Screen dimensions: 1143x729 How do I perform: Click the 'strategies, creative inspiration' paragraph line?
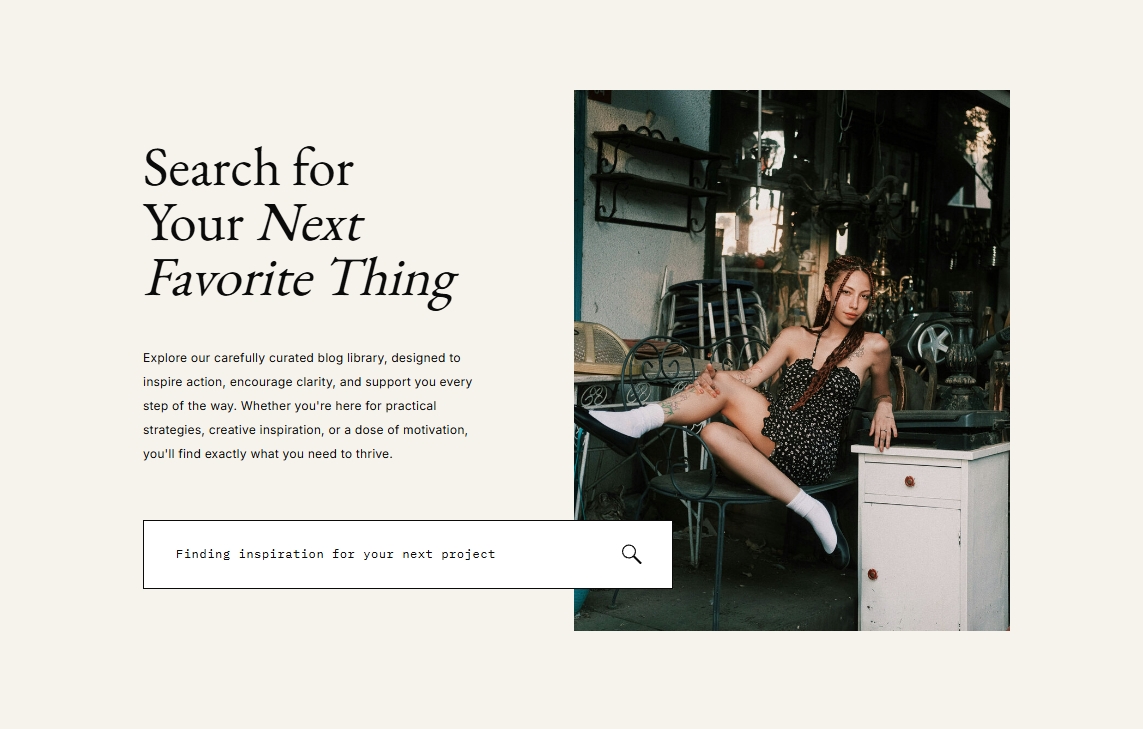tap(305, 430)
